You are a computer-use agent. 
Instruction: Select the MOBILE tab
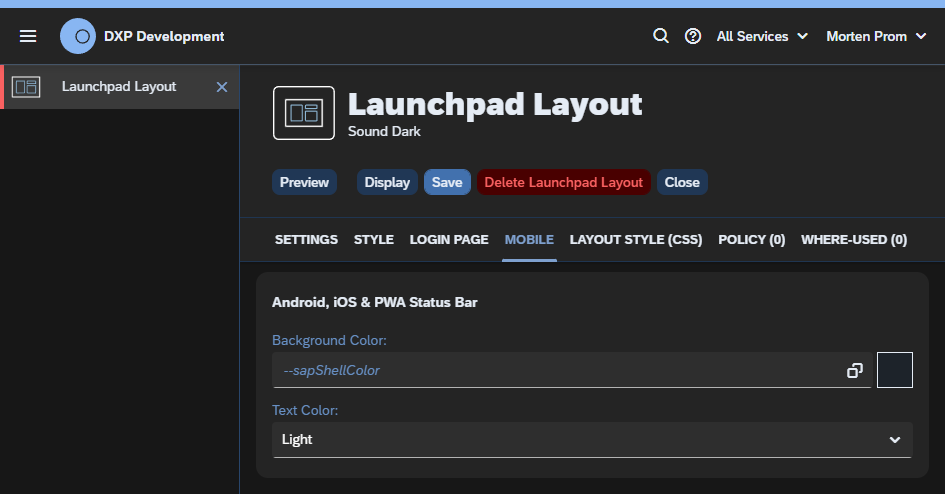[x=529, y=240]
